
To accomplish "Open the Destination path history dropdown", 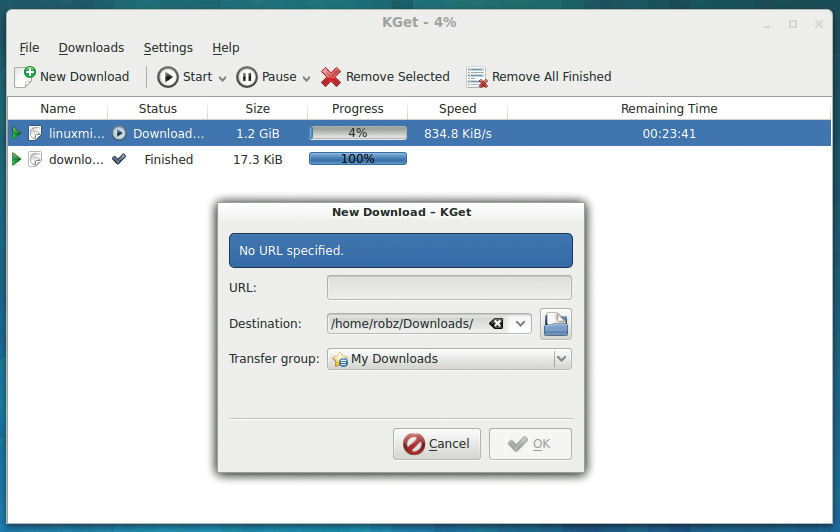I will 520,324.
